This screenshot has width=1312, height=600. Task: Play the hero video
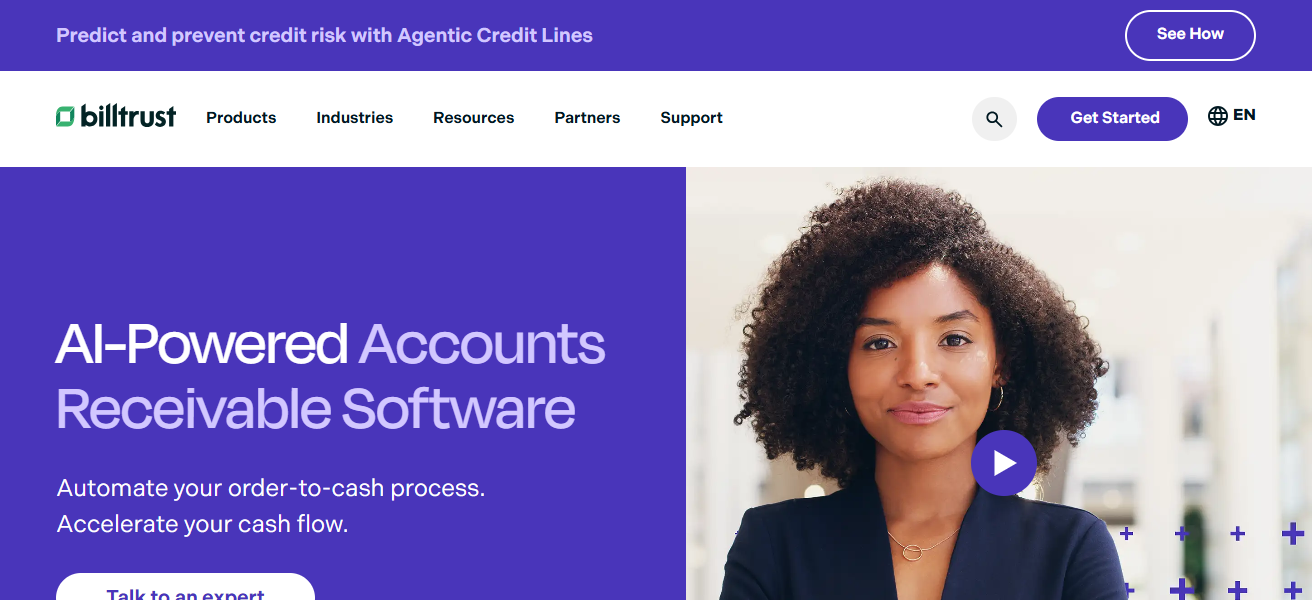(1004, 463)
